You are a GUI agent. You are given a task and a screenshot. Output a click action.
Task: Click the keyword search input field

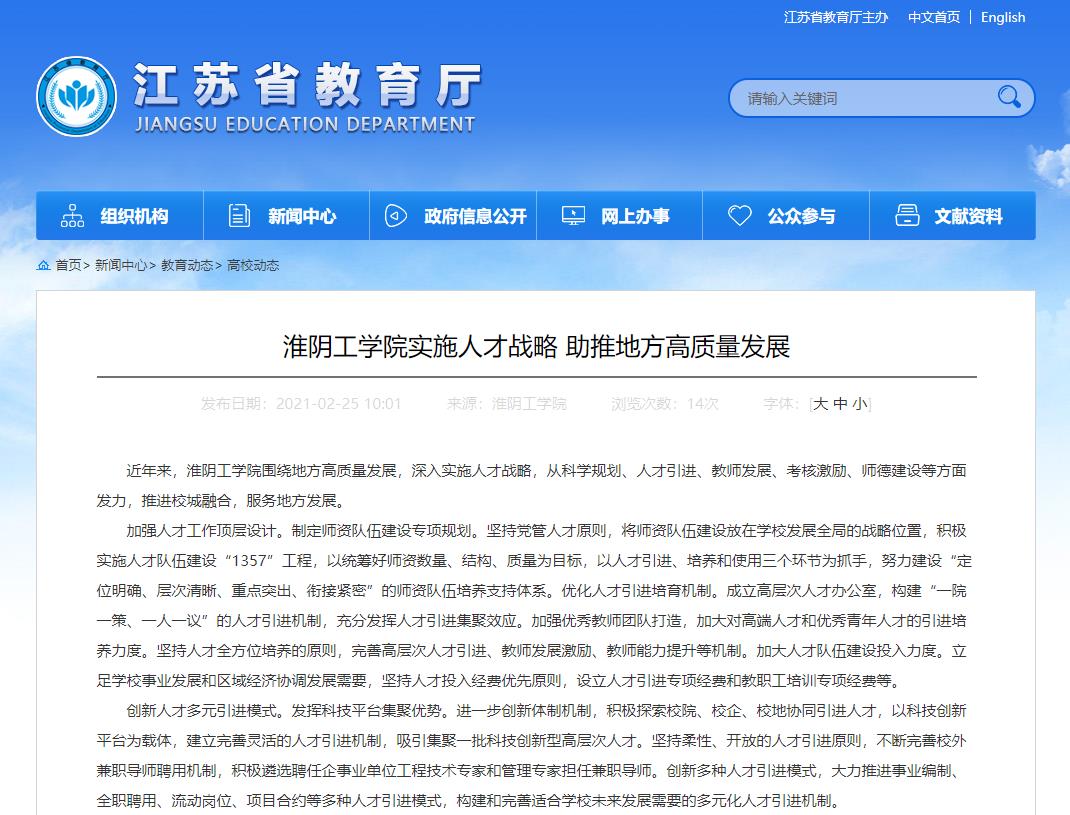pos(860,98)
